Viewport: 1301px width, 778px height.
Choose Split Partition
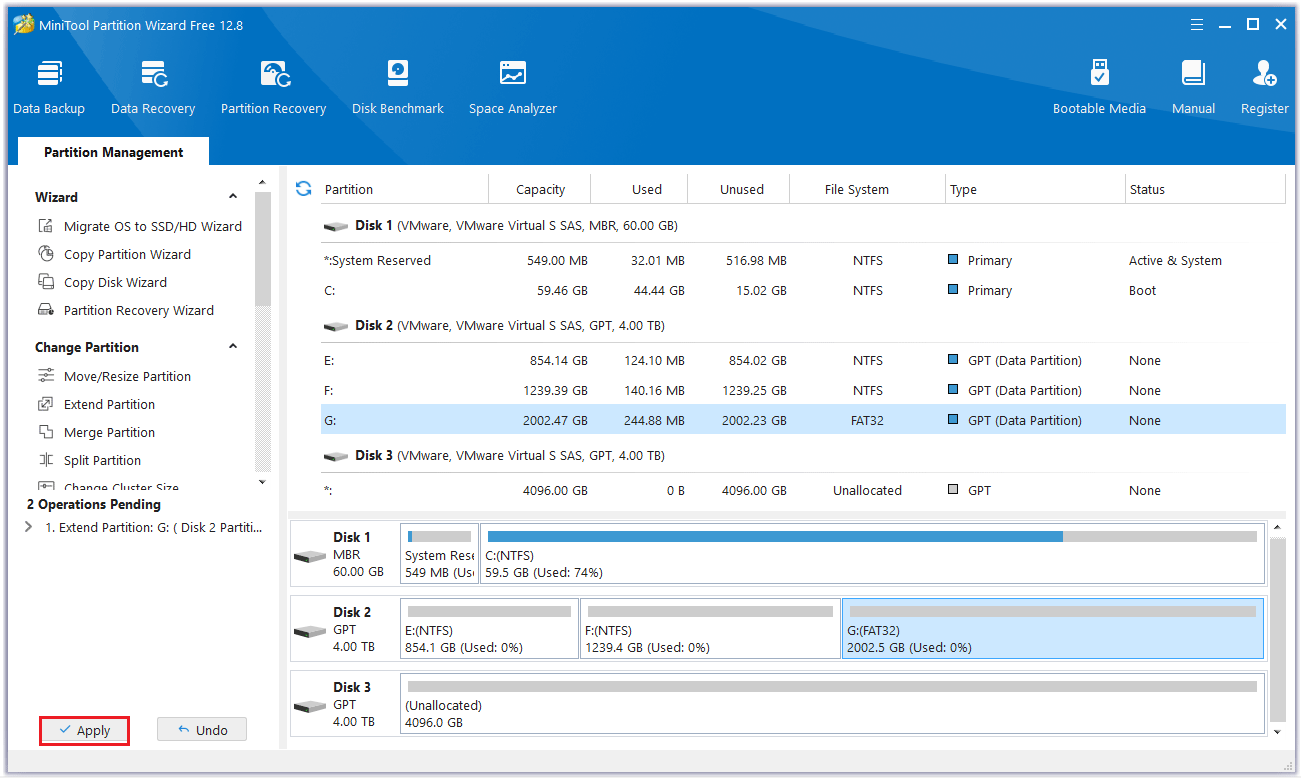(90, 460)
